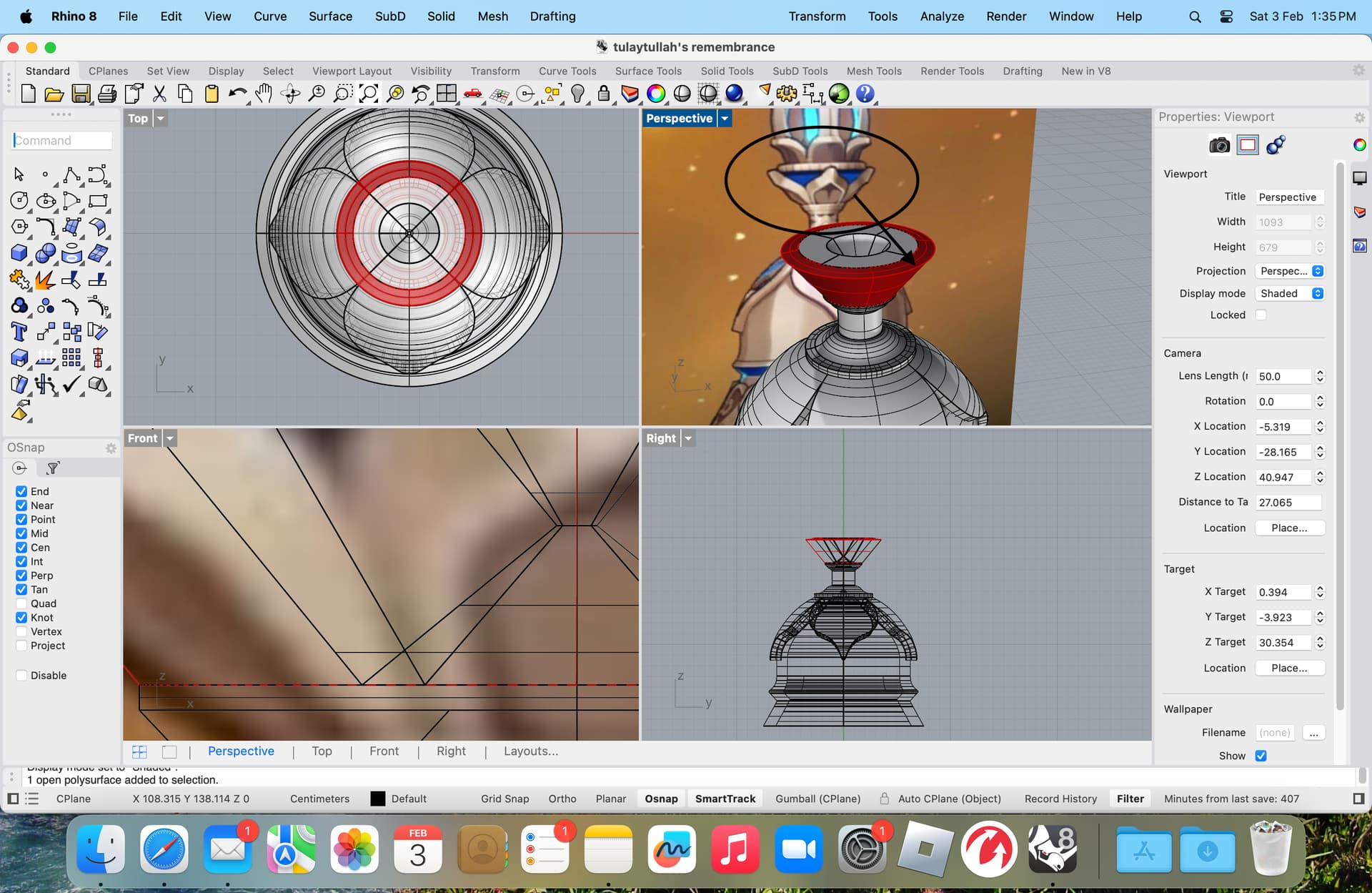Select the Pan hand tool
The image size is (1372, 893).
(264, 94)
